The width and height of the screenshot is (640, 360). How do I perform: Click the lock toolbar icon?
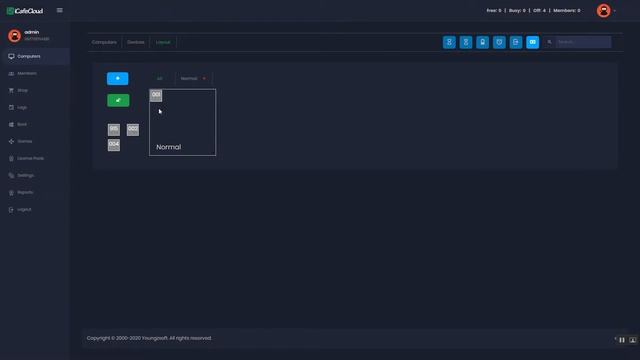482,42
